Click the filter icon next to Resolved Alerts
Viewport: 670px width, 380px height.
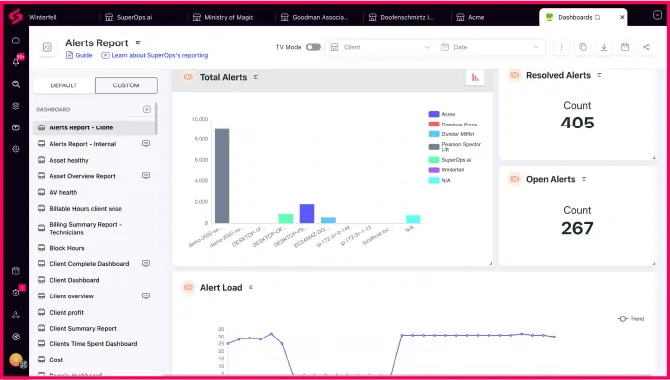[x=599, y=75]
